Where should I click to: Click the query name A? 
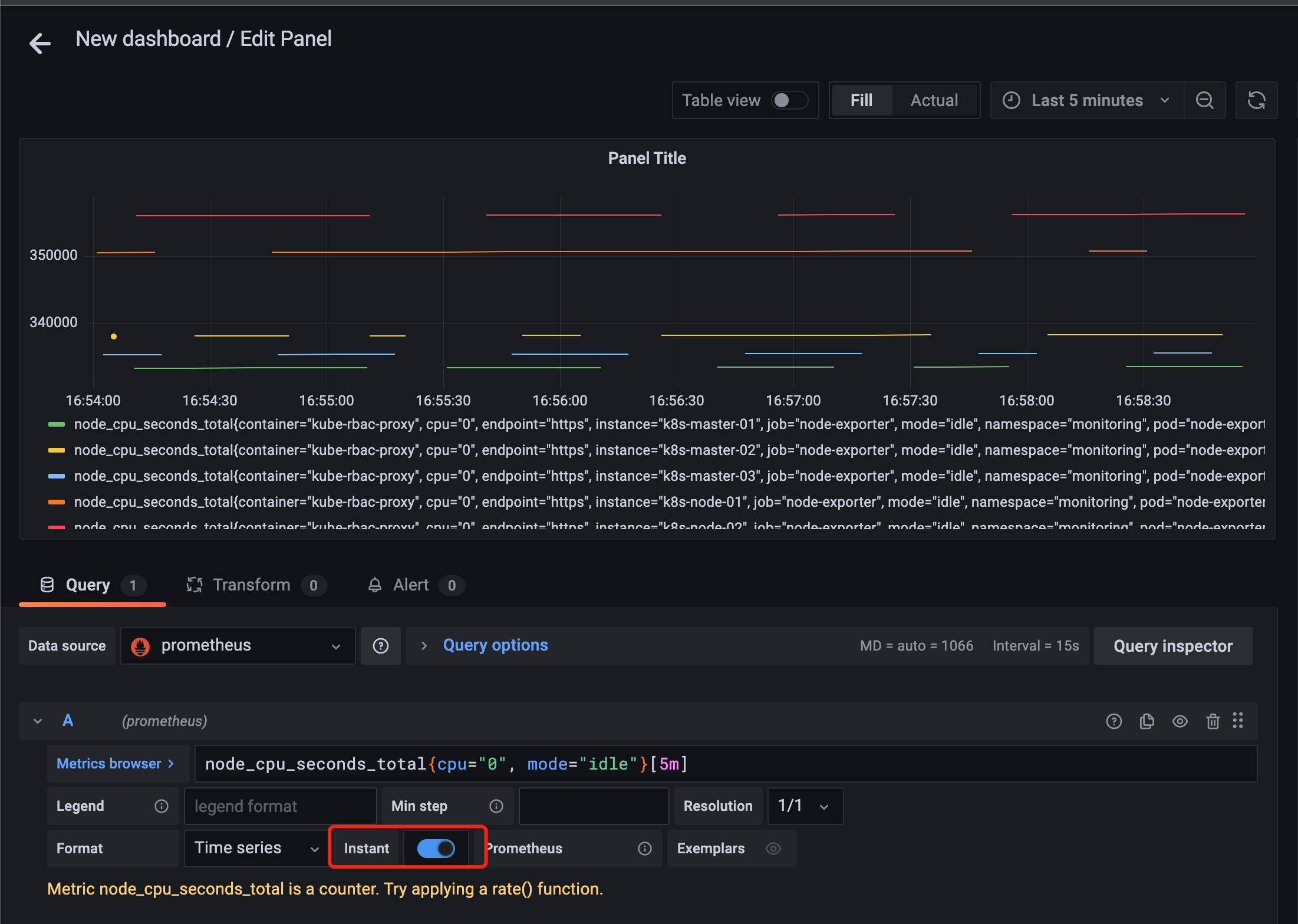coord(68,721)
